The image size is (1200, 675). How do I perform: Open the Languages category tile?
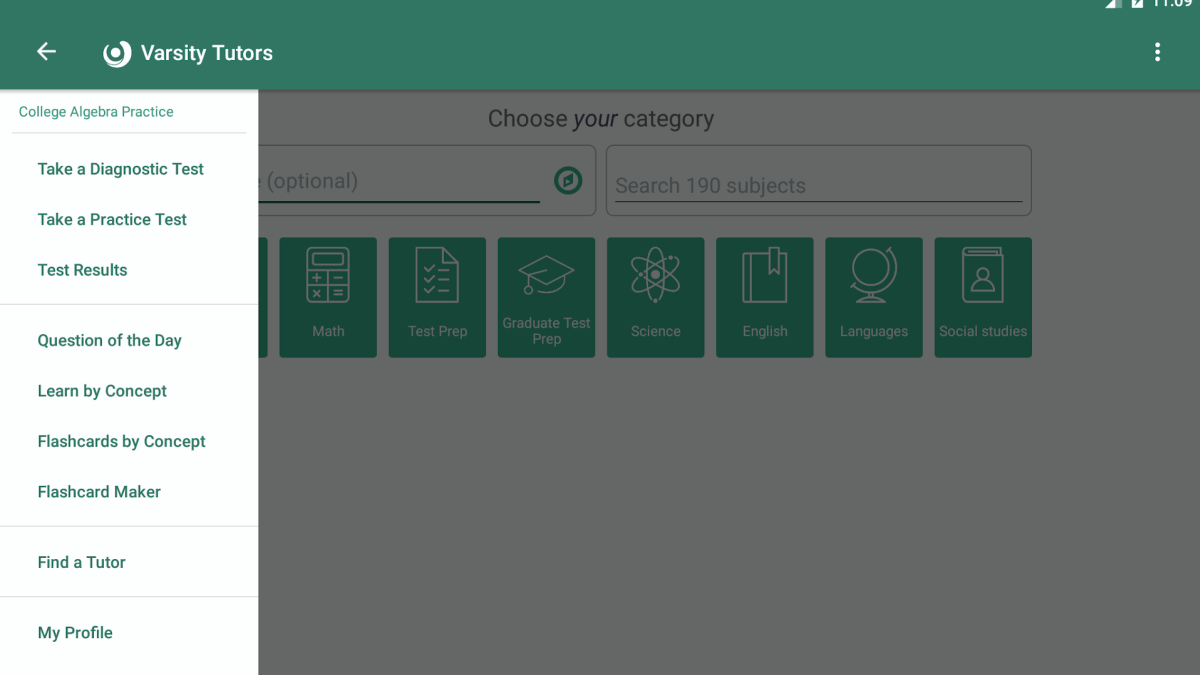tap(874, 297)
